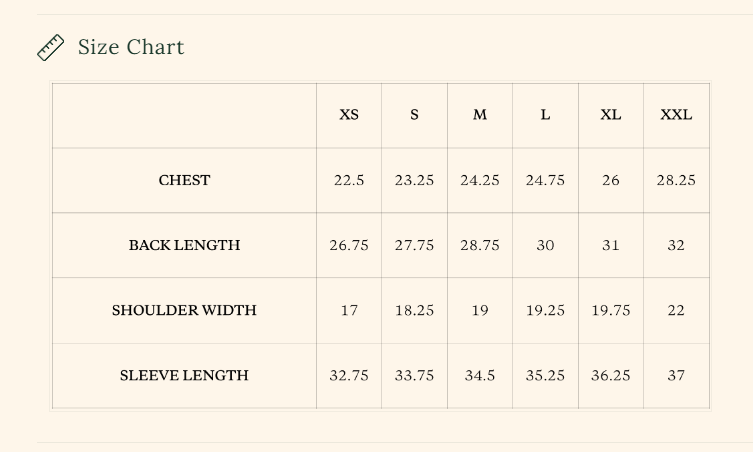Image resolution: width=753 pixels, height=452 pixels.
Task: Click the SLEEVE LENGTH row label
Action: point(184,376)
